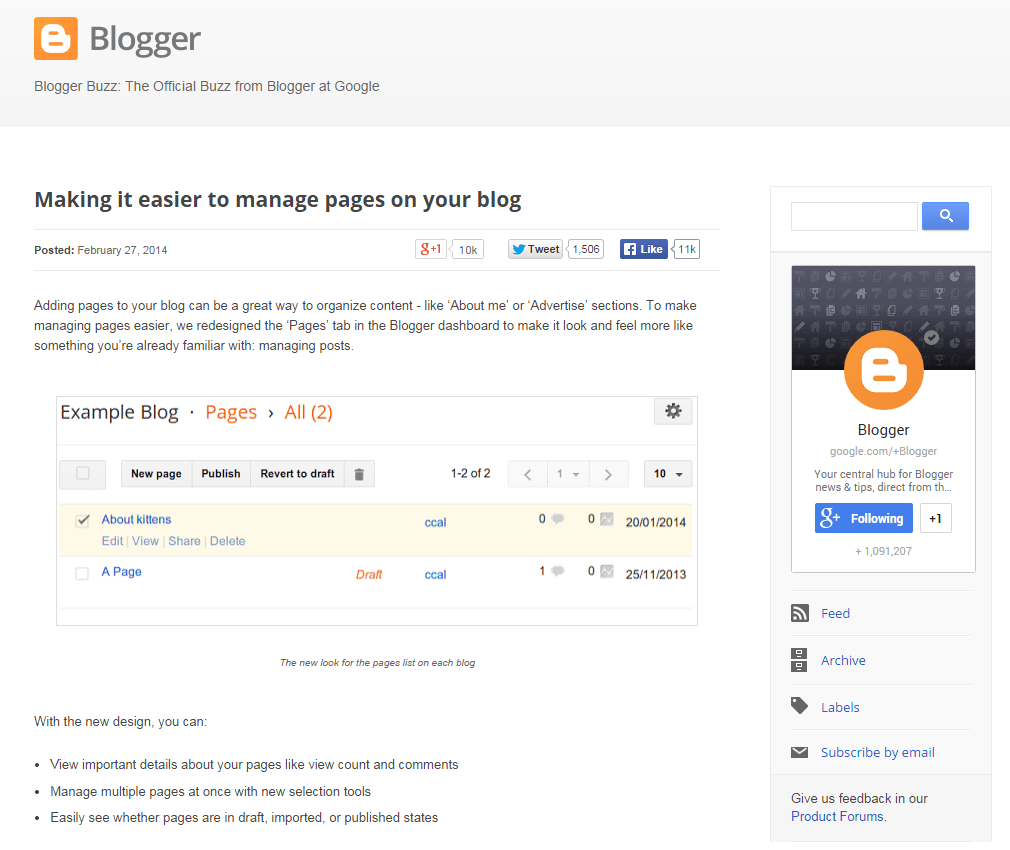
Task: Click the article title heading
Action: [x=278, y=200]
